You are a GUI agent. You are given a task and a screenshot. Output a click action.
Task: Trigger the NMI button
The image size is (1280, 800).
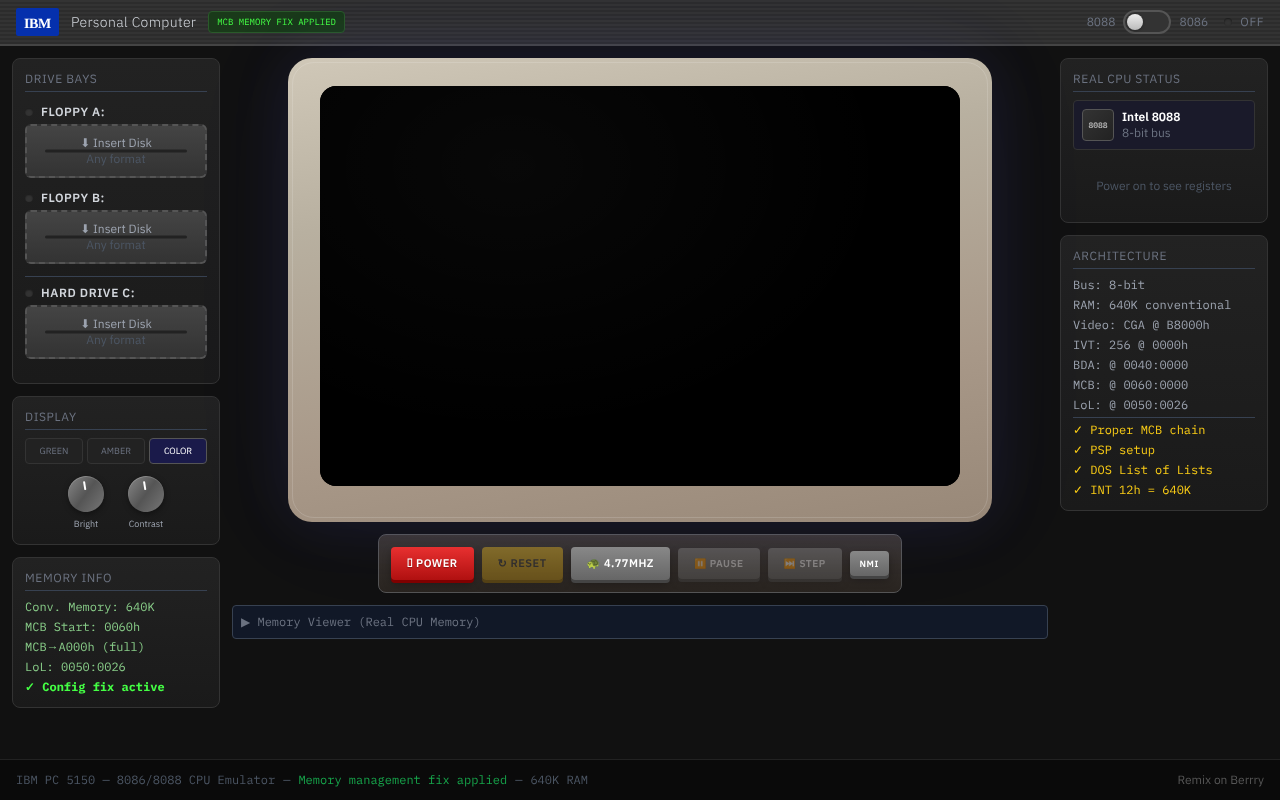(x=869, y=564)
